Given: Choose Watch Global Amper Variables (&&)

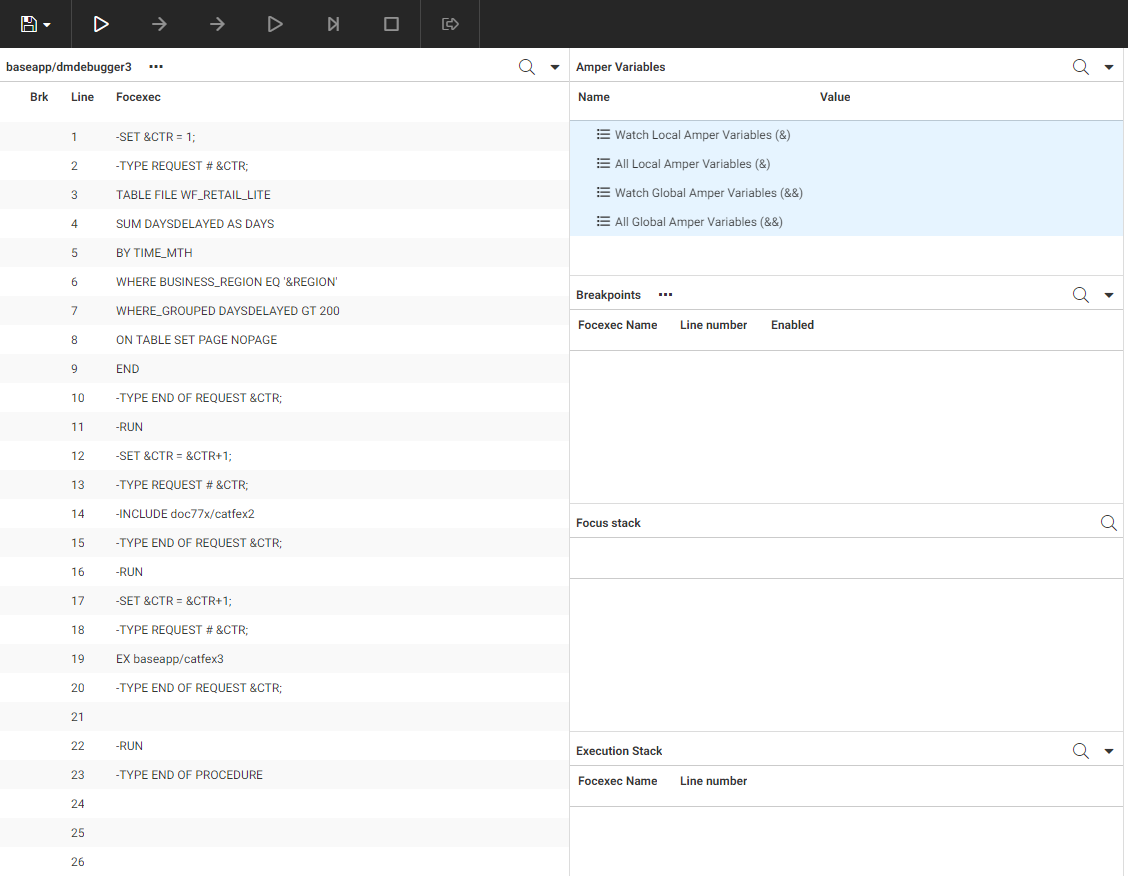Looking at the screenshot, I should click(x=708, y=193).
